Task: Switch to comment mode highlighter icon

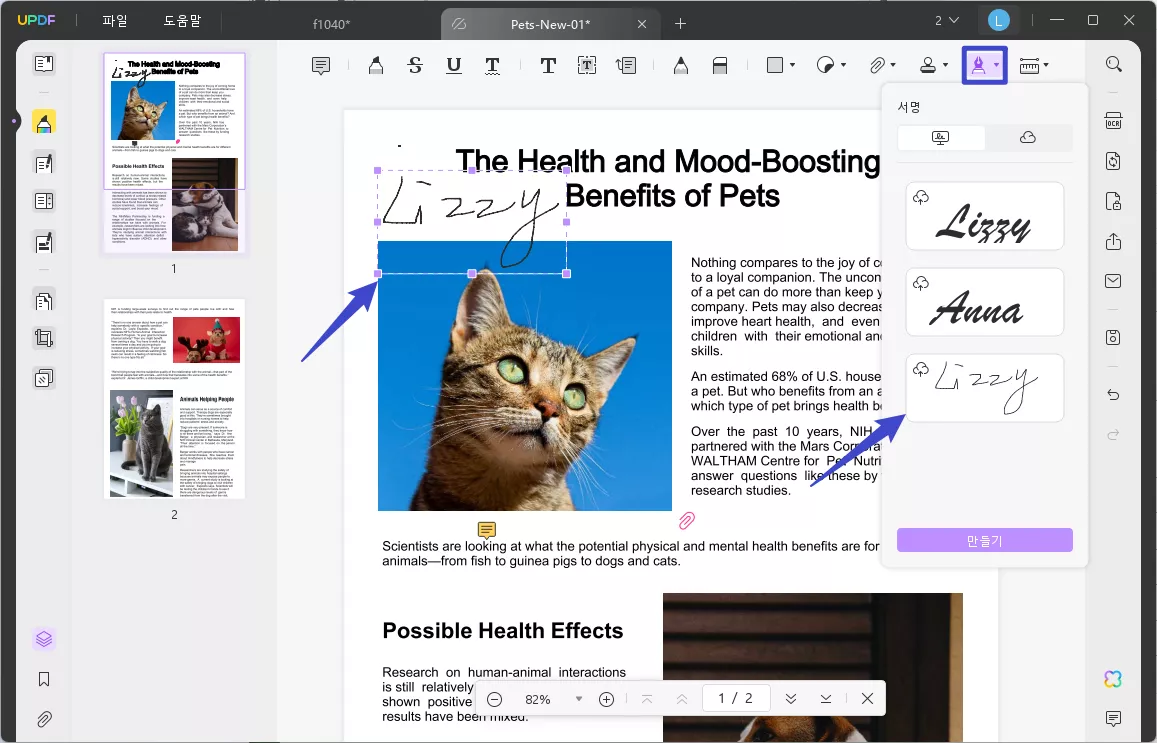Action: point(44,122)
